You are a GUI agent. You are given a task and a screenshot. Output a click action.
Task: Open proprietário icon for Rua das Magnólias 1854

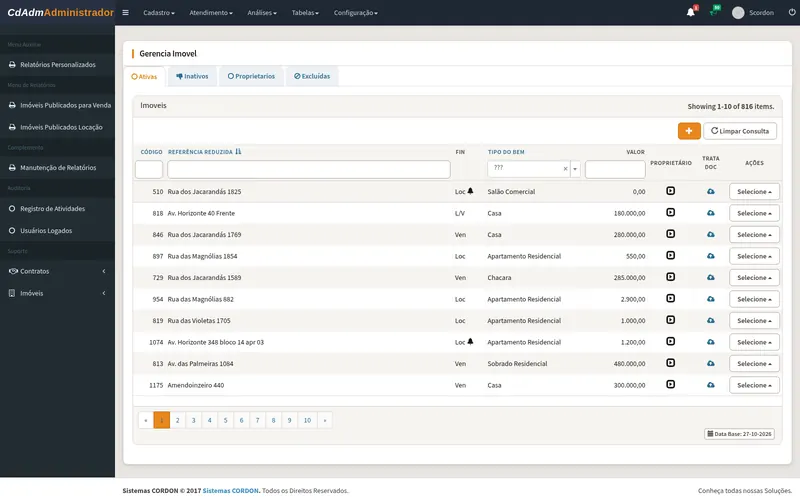(x=670, y=255)
